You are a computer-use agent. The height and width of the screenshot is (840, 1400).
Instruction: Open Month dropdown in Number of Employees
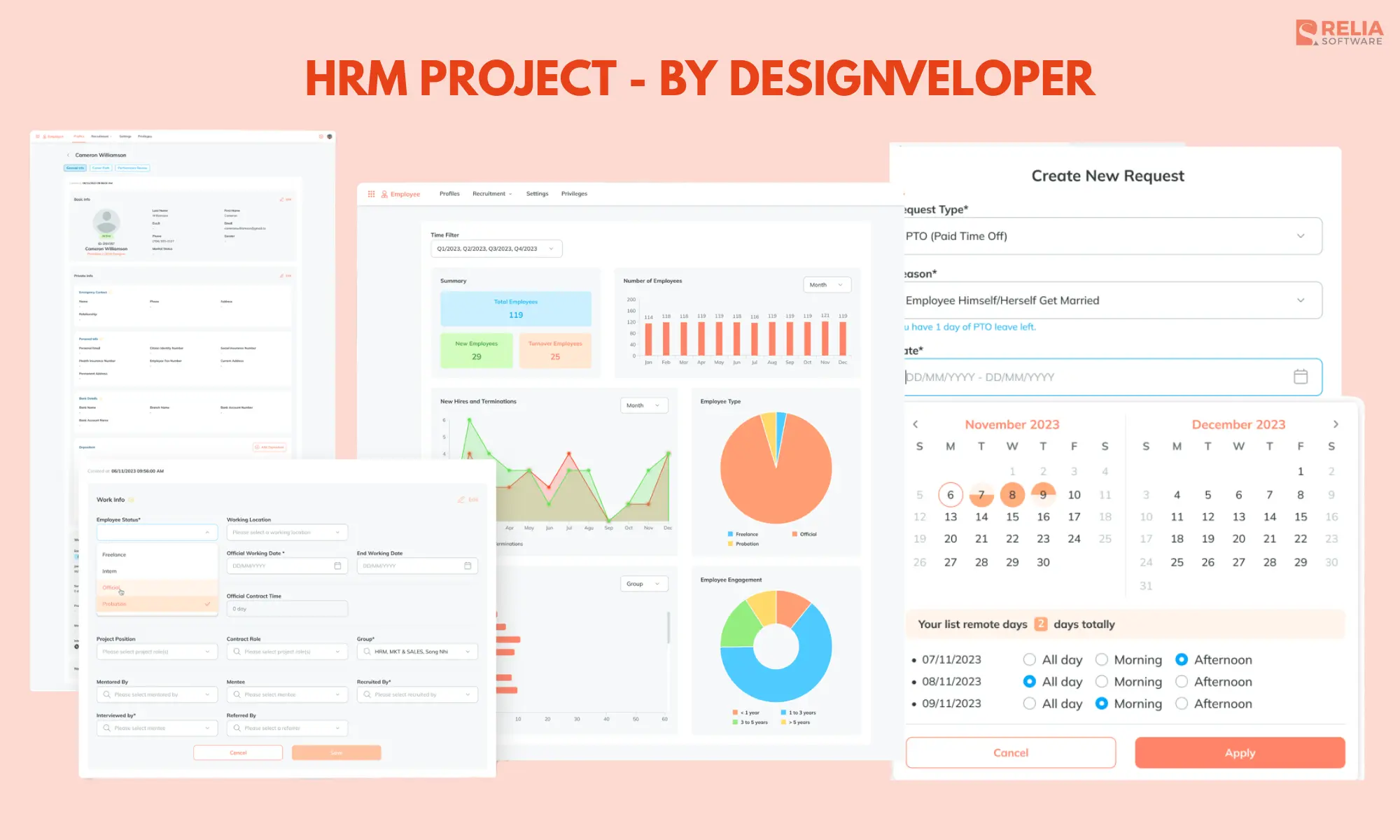point(827,285)
